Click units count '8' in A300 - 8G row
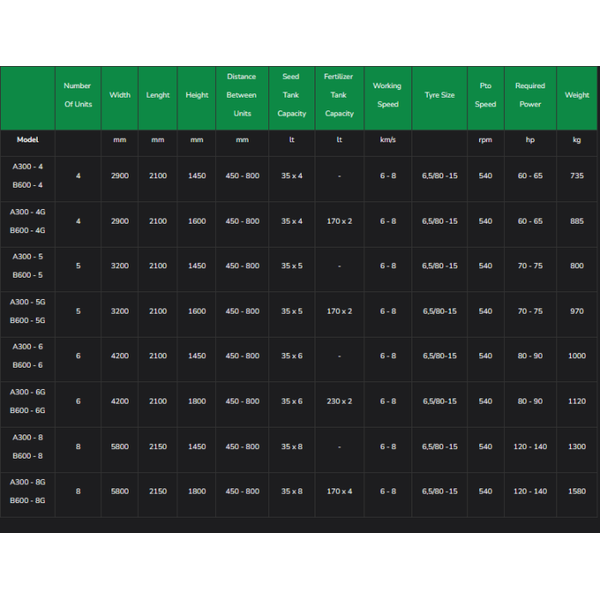600x600 pixels. pyautogui.click(x=78, y=491)
